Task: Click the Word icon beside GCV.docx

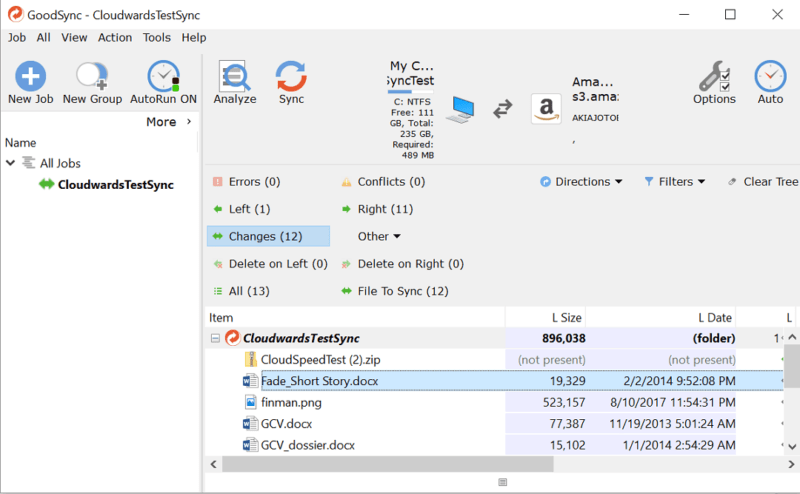Action: (x=250, y=424)
